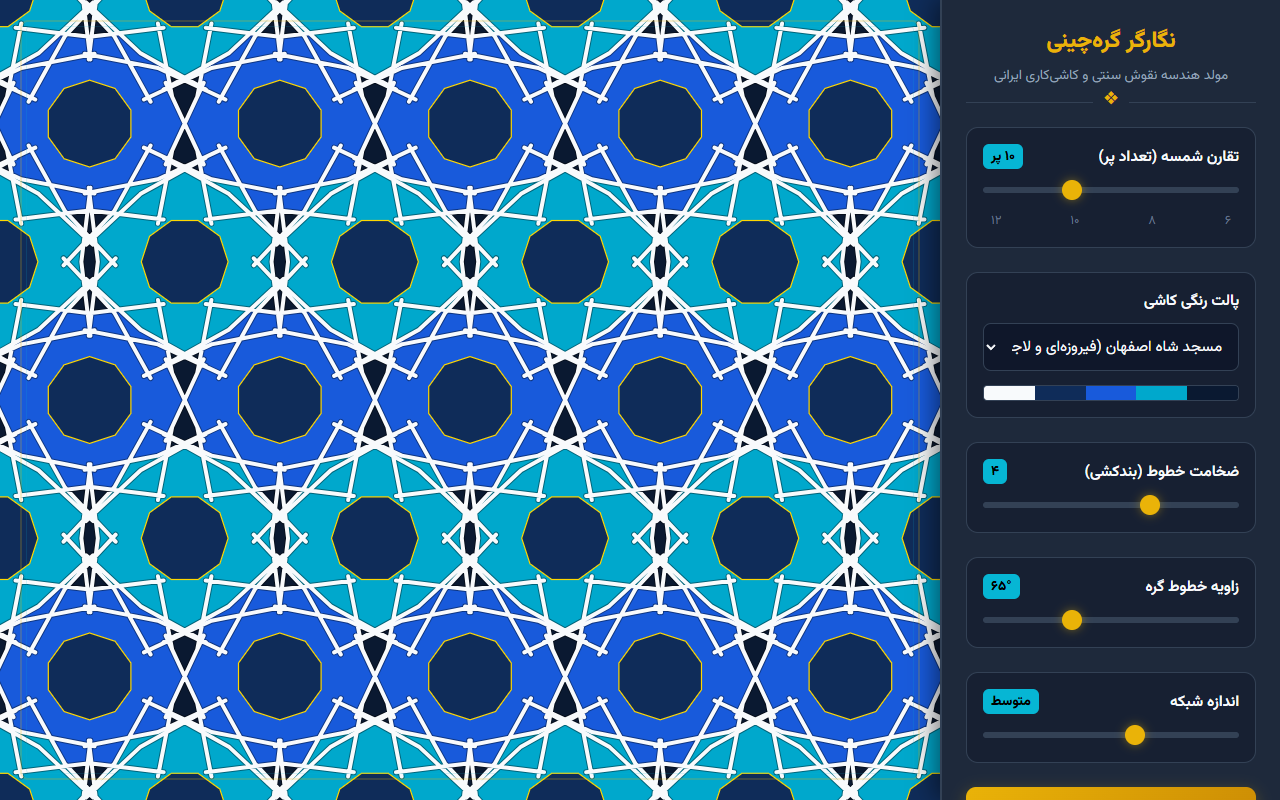Click the '۱۰ پر' value badge
The width and height of the screenshot is (1280, 800).
tap(1003, 156)
